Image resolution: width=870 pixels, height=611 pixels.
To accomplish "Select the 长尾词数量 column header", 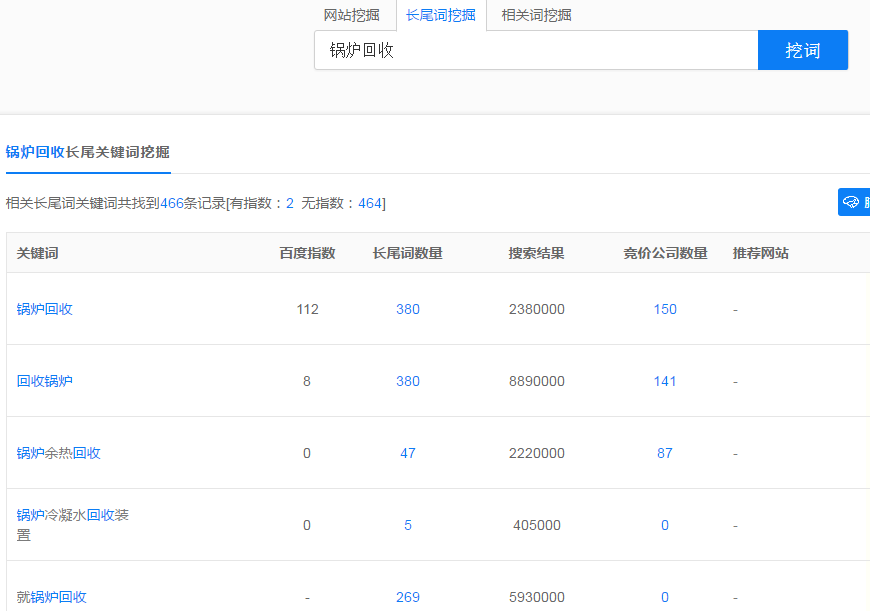I will click(x=407, y=253).
